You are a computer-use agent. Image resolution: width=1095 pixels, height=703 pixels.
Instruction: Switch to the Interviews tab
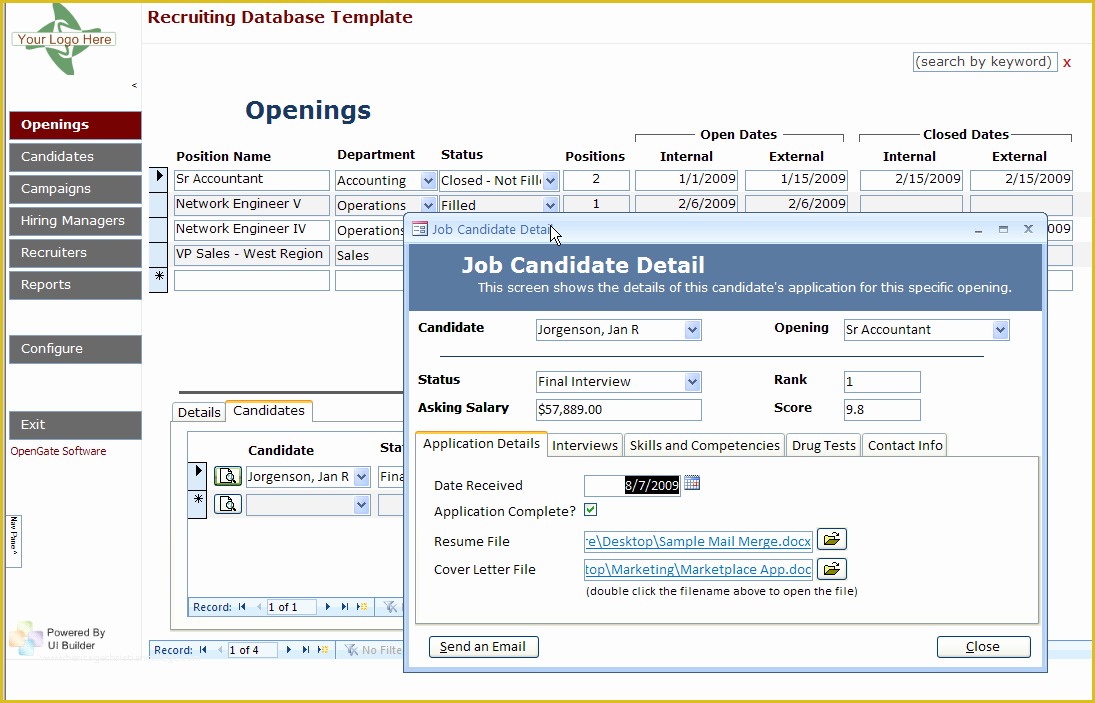click(585, 445)
